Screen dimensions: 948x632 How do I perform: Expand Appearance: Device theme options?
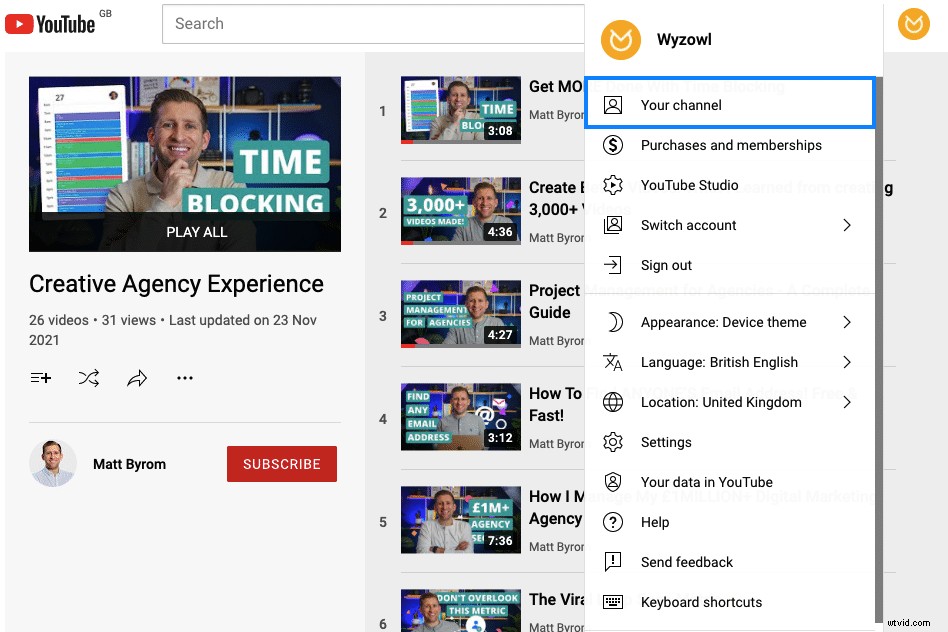(724, 322)
